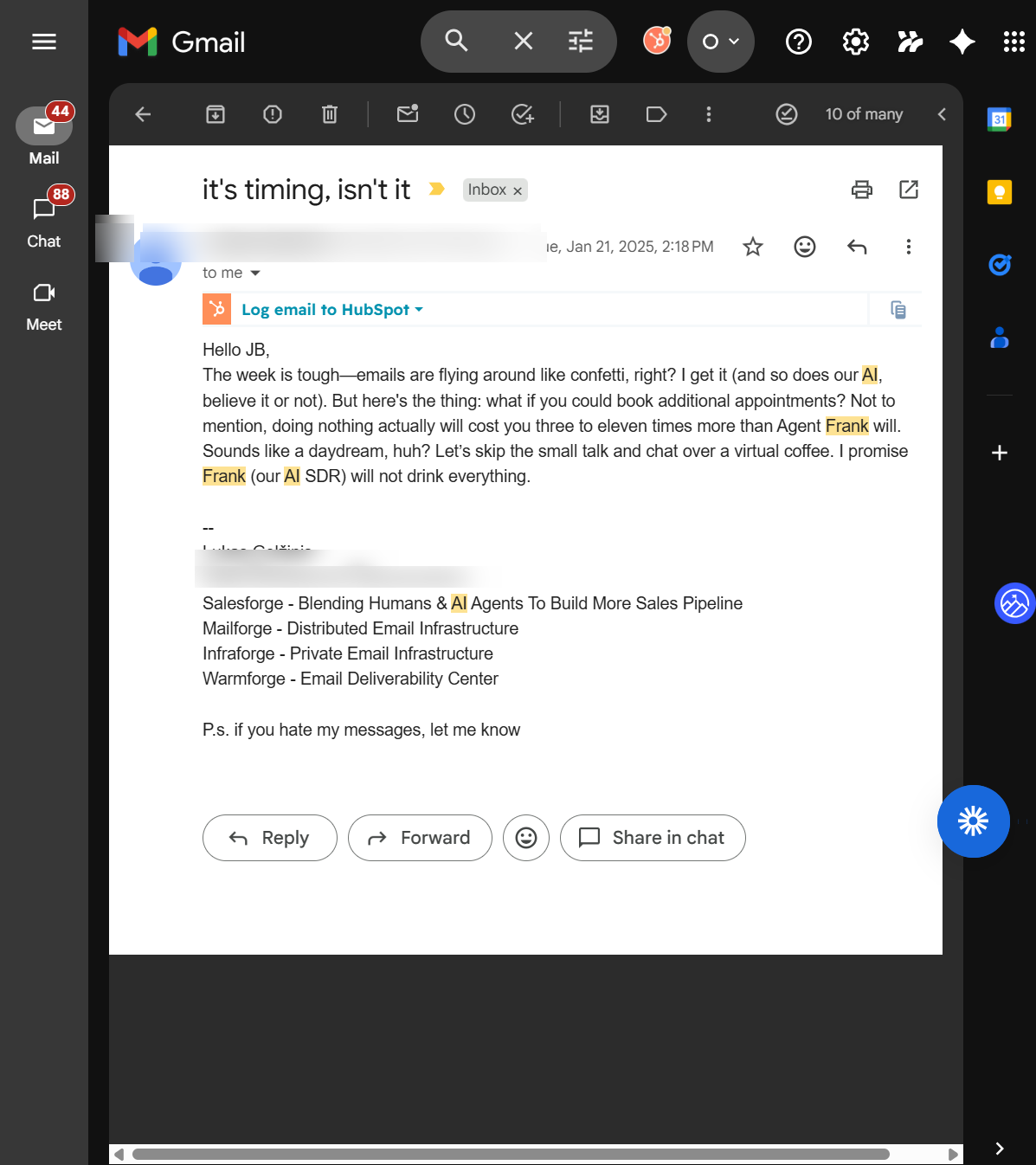Open Google Keep side panel

click(x=1000, y=191)
